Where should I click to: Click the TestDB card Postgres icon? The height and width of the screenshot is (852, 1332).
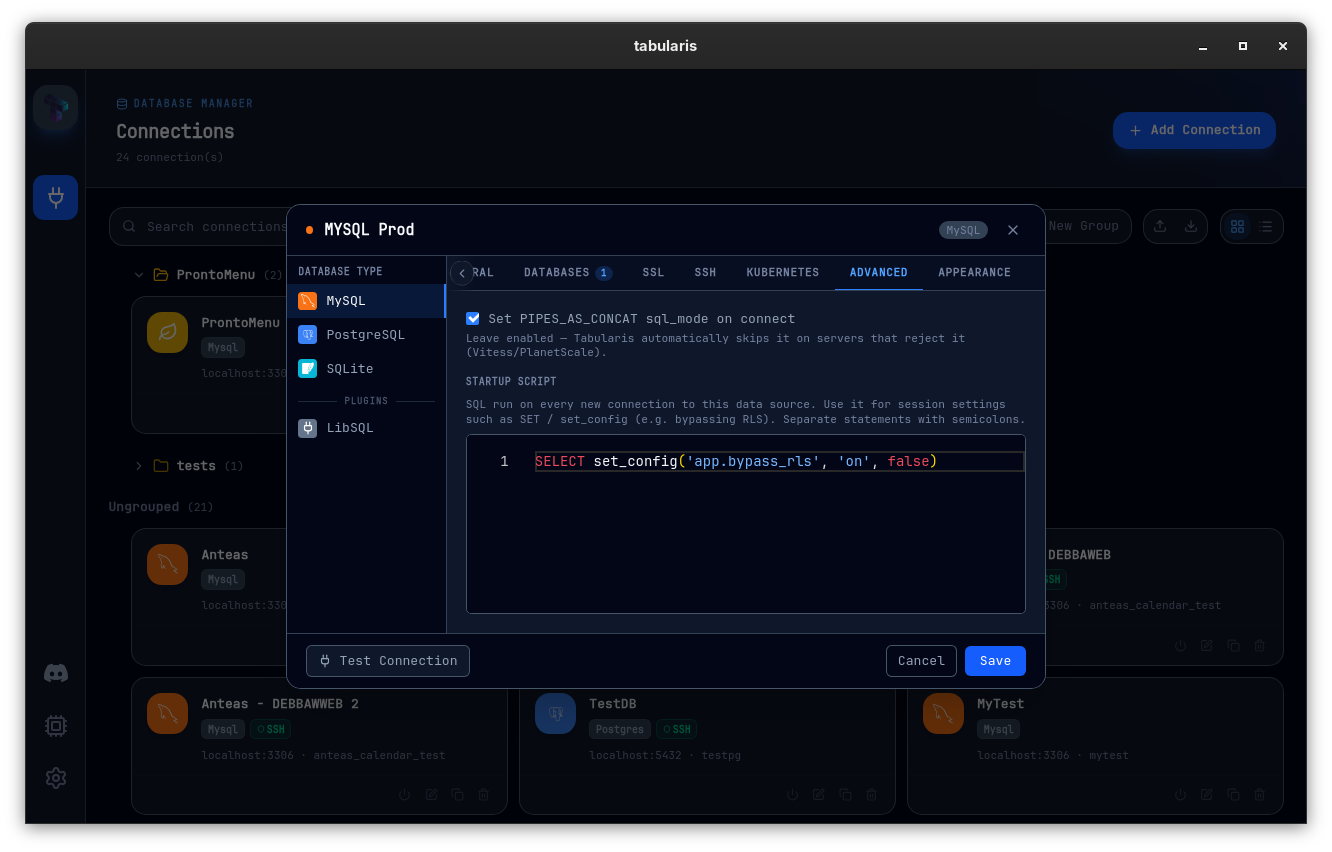coord(555,713)
